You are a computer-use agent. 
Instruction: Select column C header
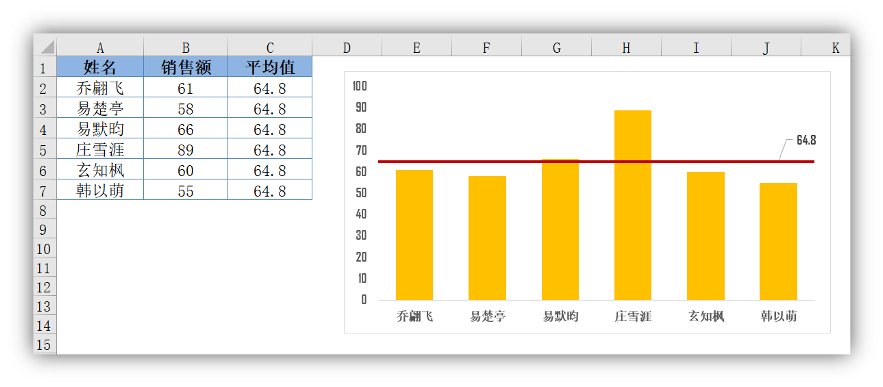coord(270,47)
